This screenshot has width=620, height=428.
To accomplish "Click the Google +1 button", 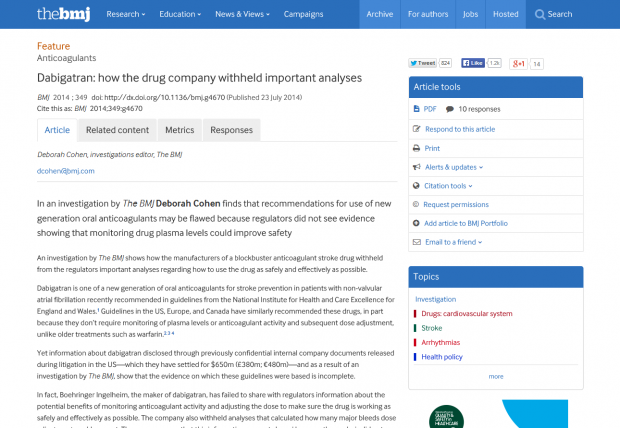I will 518,64.
